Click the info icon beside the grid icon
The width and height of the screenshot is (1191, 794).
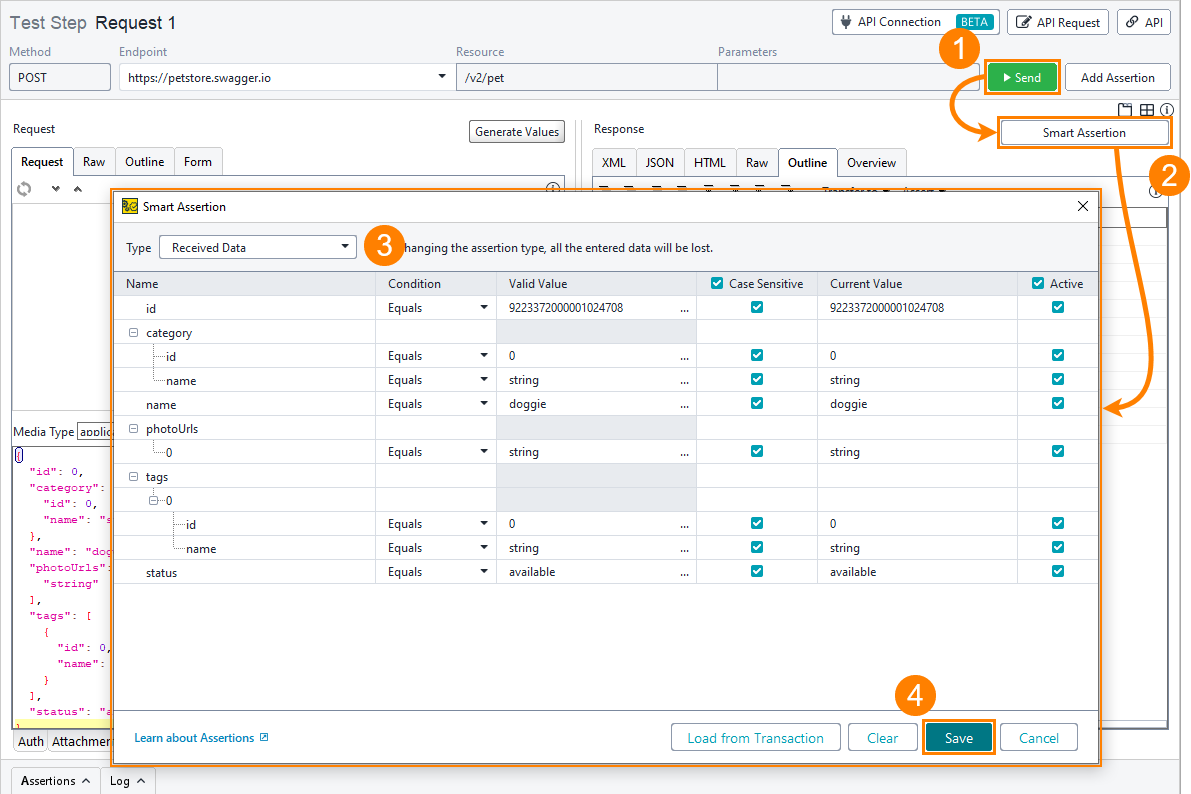[1167, 110]
